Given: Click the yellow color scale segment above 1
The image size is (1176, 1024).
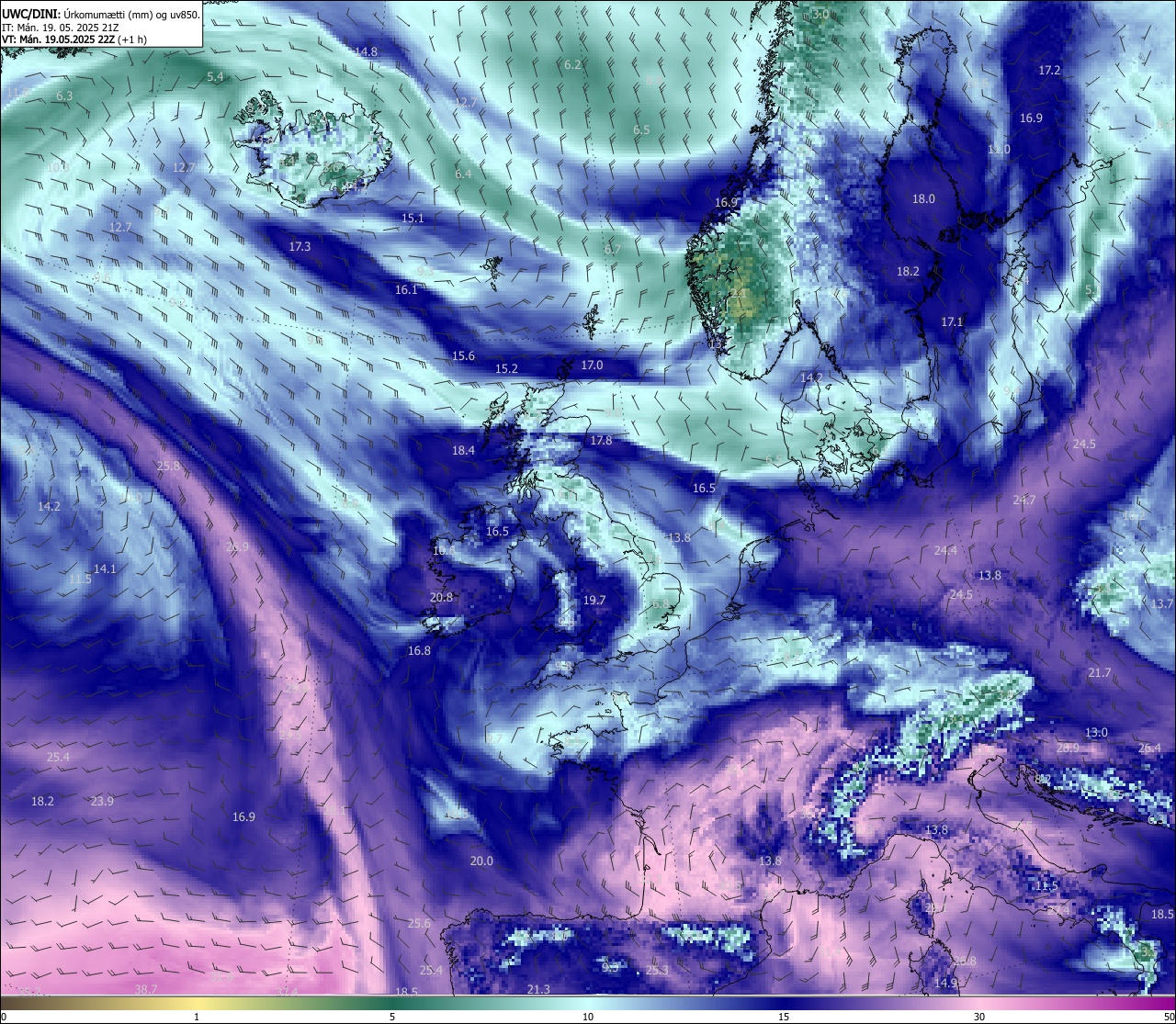Looking at the screenshot, I should tap(197, 1003).
